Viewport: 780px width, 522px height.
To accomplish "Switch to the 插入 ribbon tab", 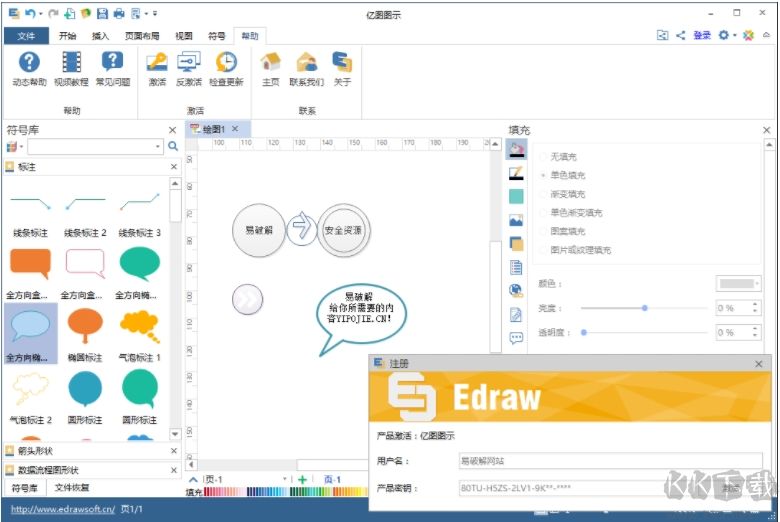I will point(100,36).
